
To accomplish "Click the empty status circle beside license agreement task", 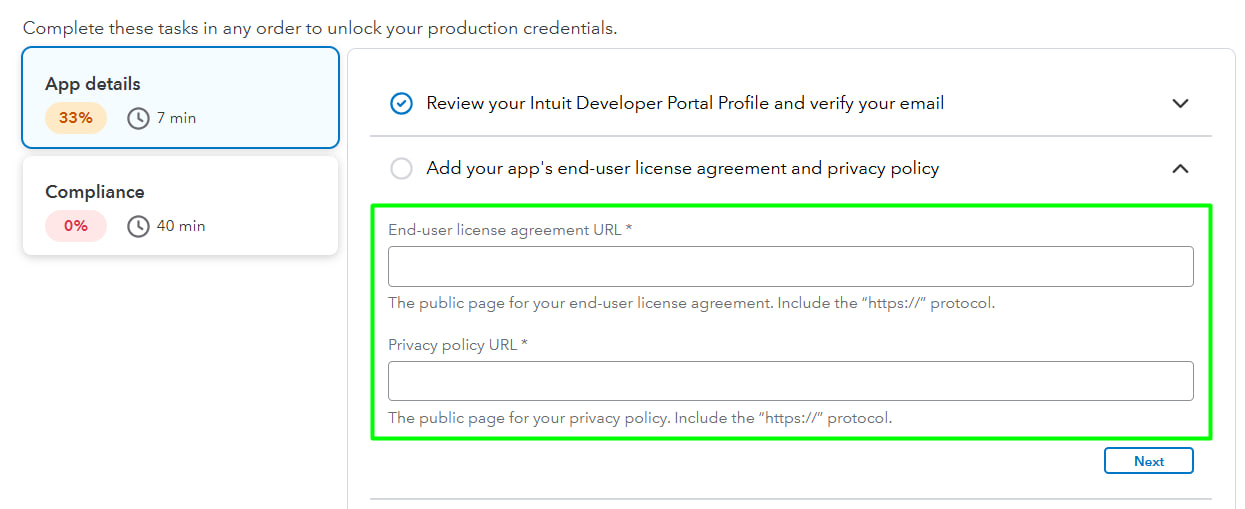I will (401, 169).
